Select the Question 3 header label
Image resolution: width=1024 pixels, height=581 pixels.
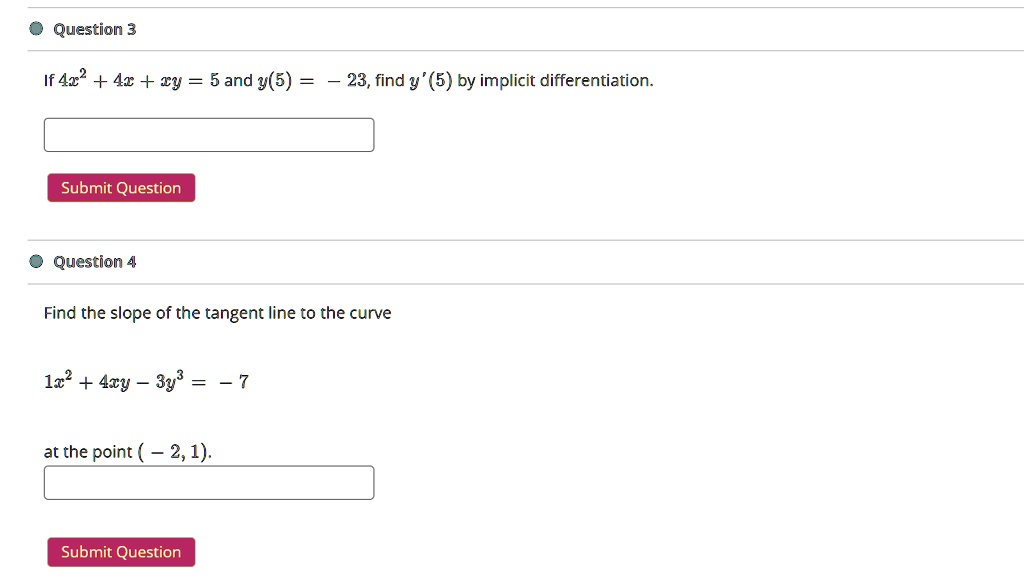coord(95,29)
